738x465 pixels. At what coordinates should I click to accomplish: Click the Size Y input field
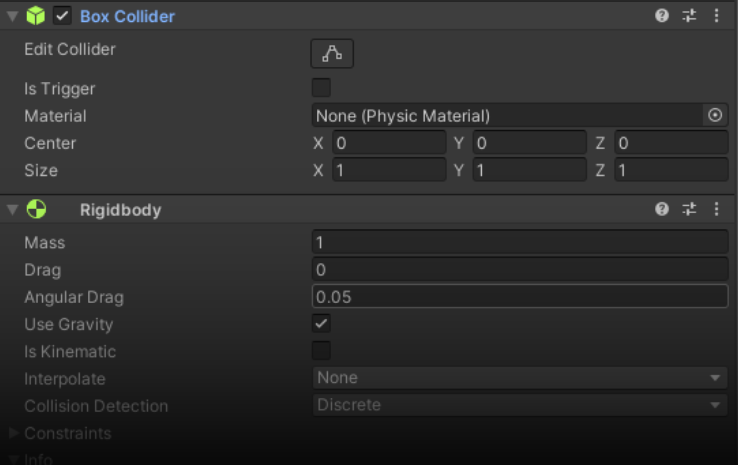tap(529, 170)
